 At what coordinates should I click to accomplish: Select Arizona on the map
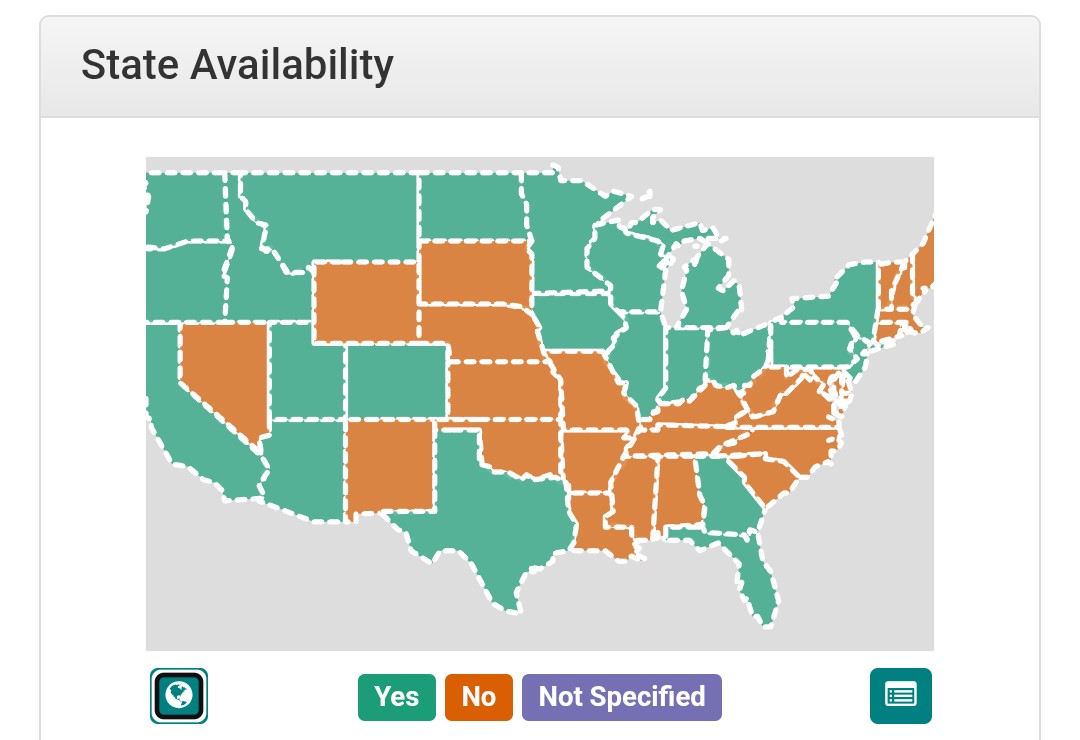tap(305, 465)
